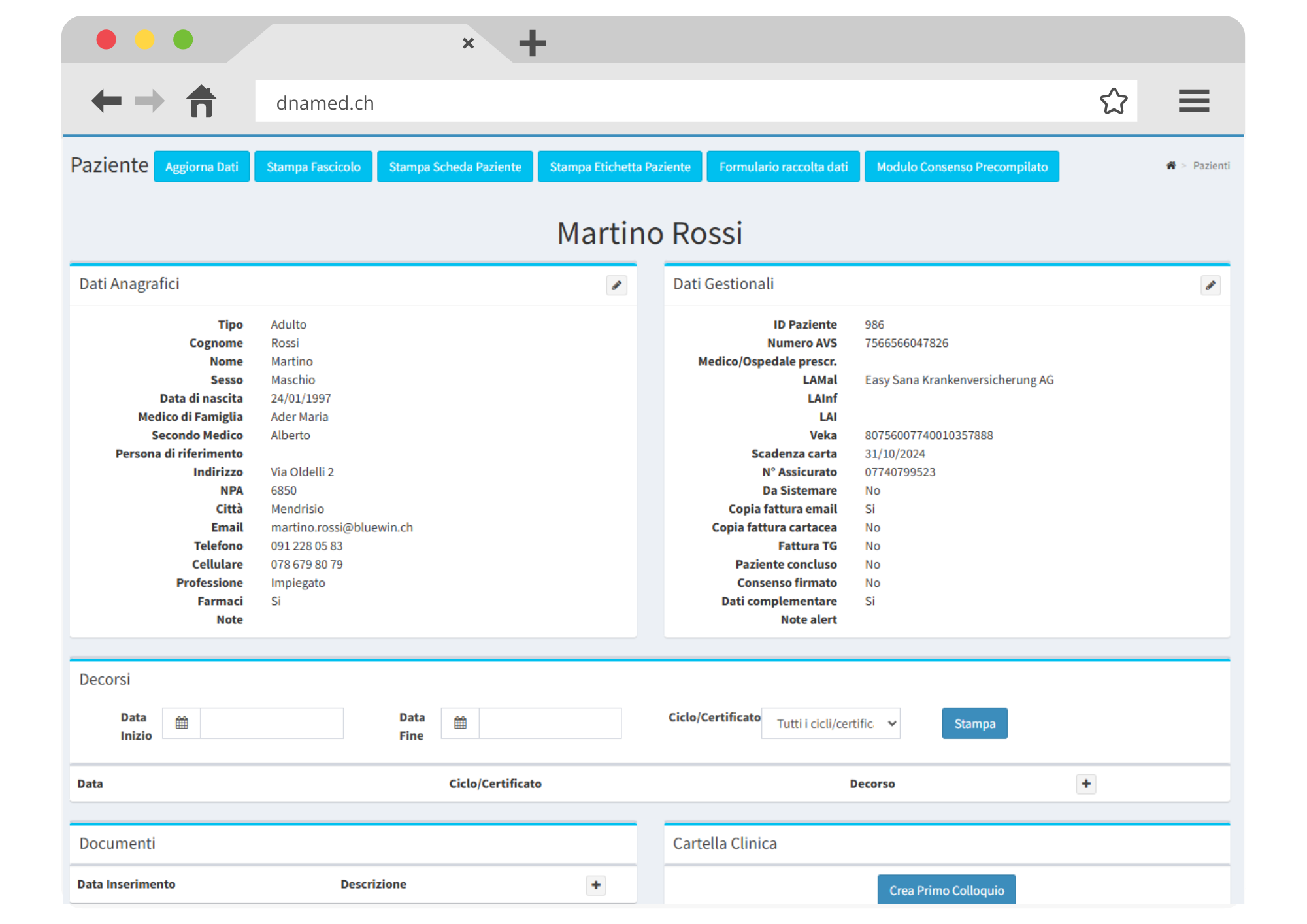Click into the Data Inizio date field
1307x924 pixels.
(x=271, y=723)
